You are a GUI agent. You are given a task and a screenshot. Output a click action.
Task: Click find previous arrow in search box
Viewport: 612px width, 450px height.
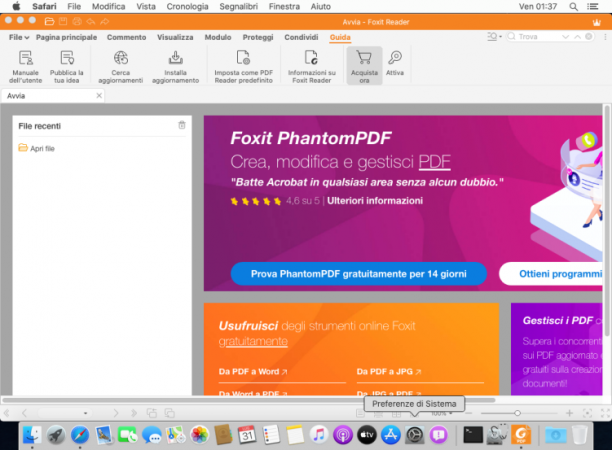578,37
